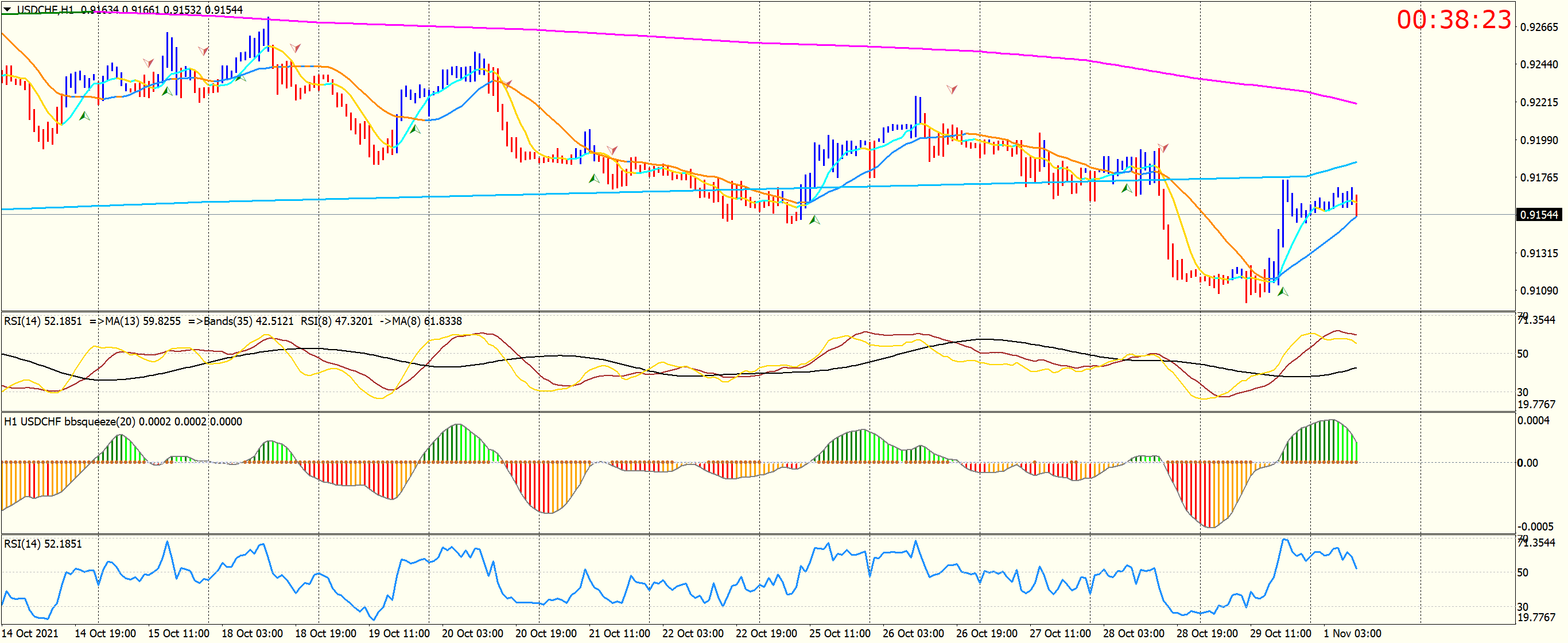Click the 25 Oct 11:00 time label
1568x643 pixels.
[x=840, y=633]
